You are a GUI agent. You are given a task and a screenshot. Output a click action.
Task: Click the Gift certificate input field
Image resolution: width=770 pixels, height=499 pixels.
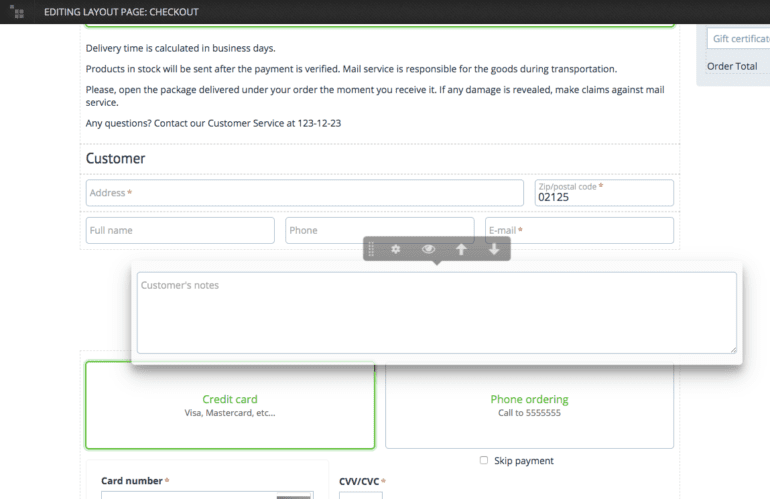739,38
